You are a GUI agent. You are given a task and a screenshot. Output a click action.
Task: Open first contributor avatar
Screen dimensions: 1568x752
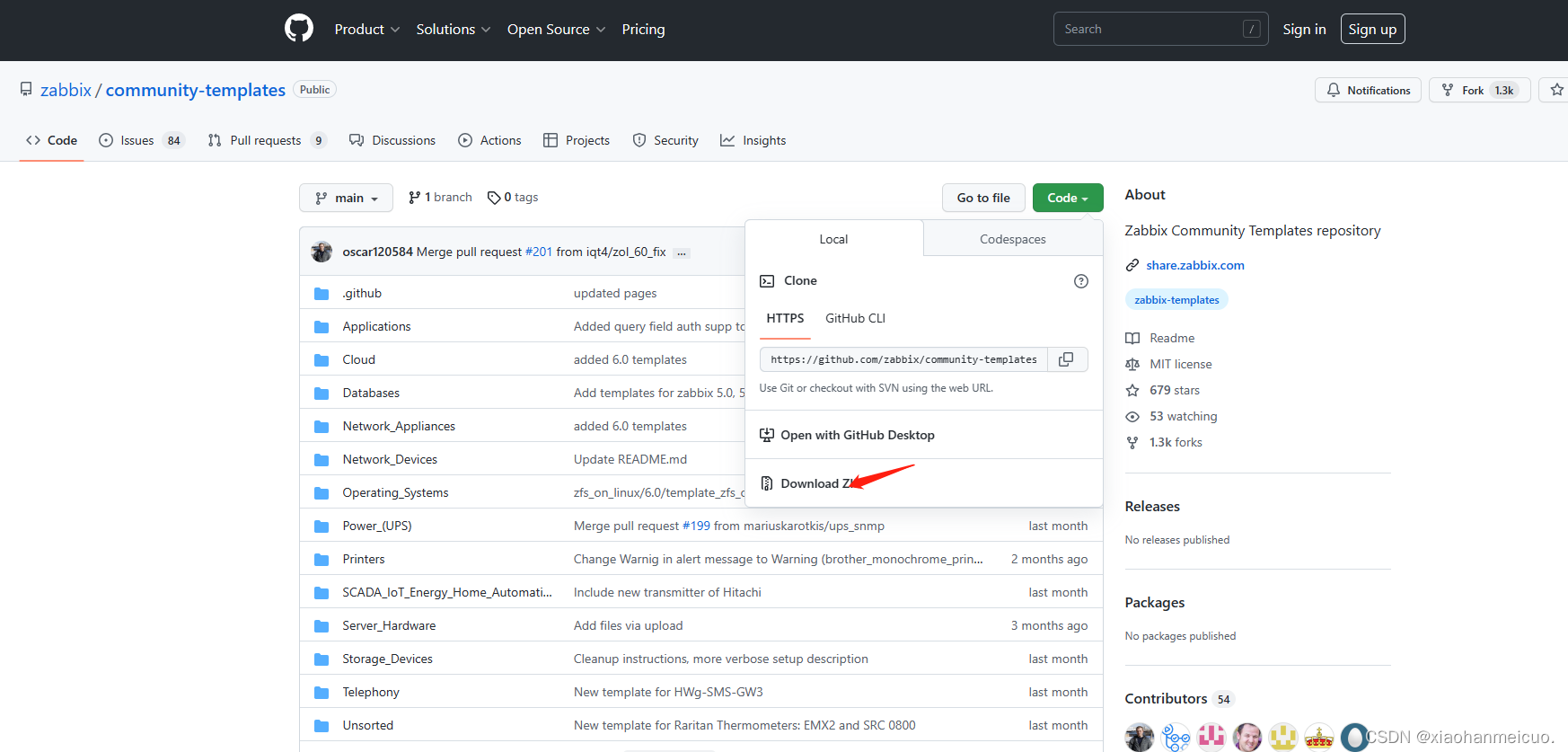[x=1140, y=737]
